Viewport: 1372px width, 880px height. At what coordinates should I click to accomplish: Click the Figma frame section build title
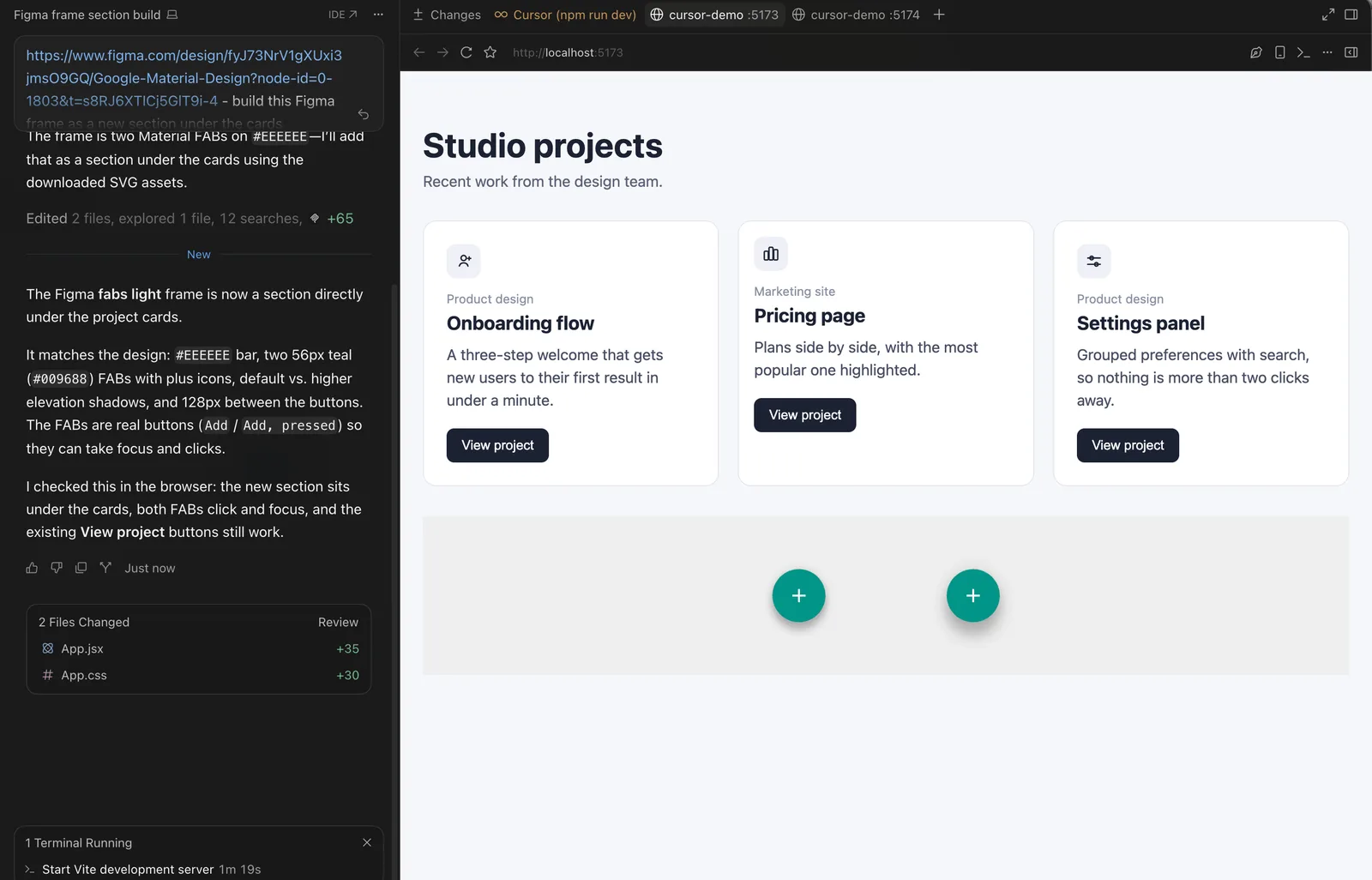pos(87,15)
